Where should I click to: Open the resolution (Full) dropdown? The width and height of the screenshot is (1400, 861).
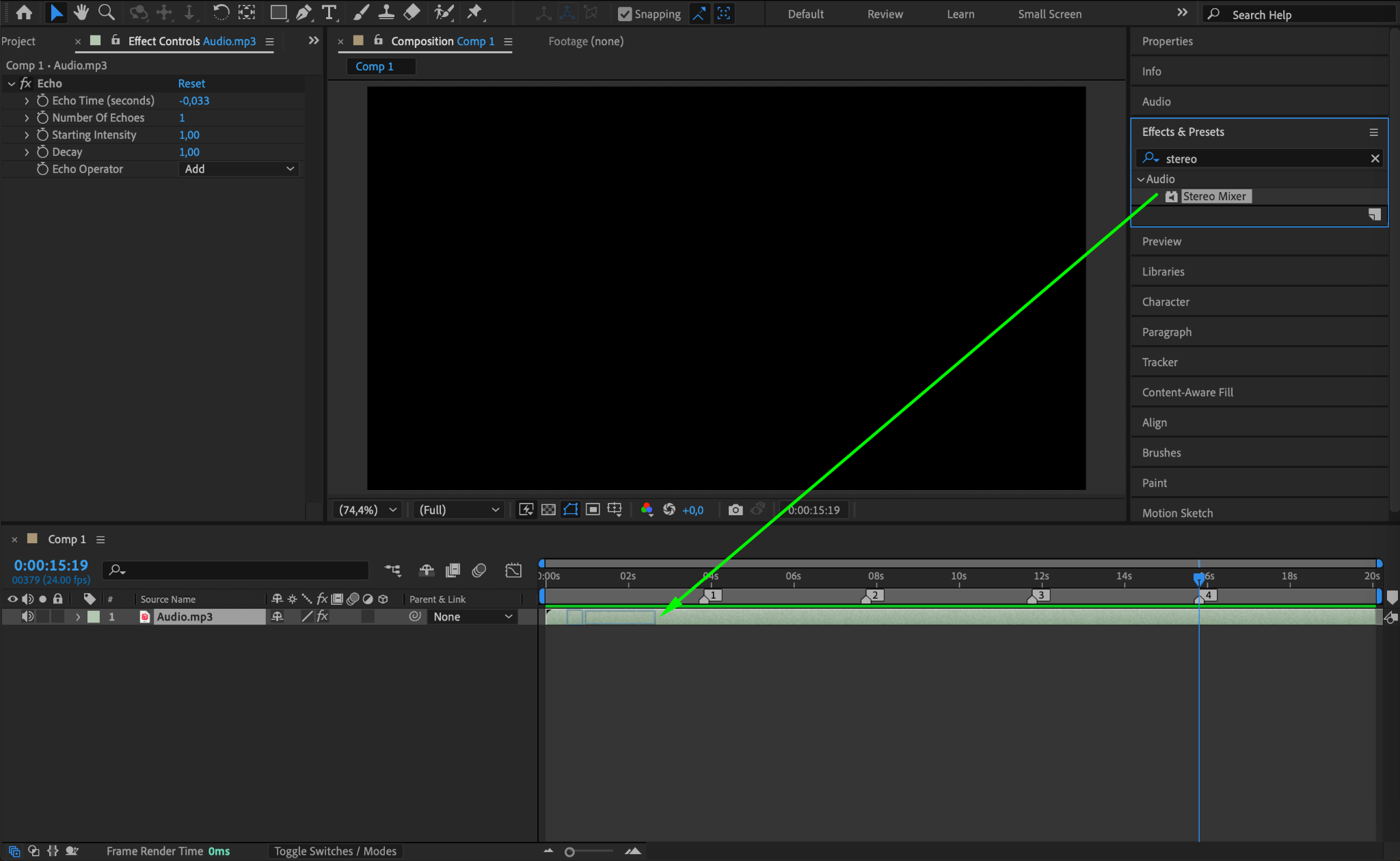point(459,510)
